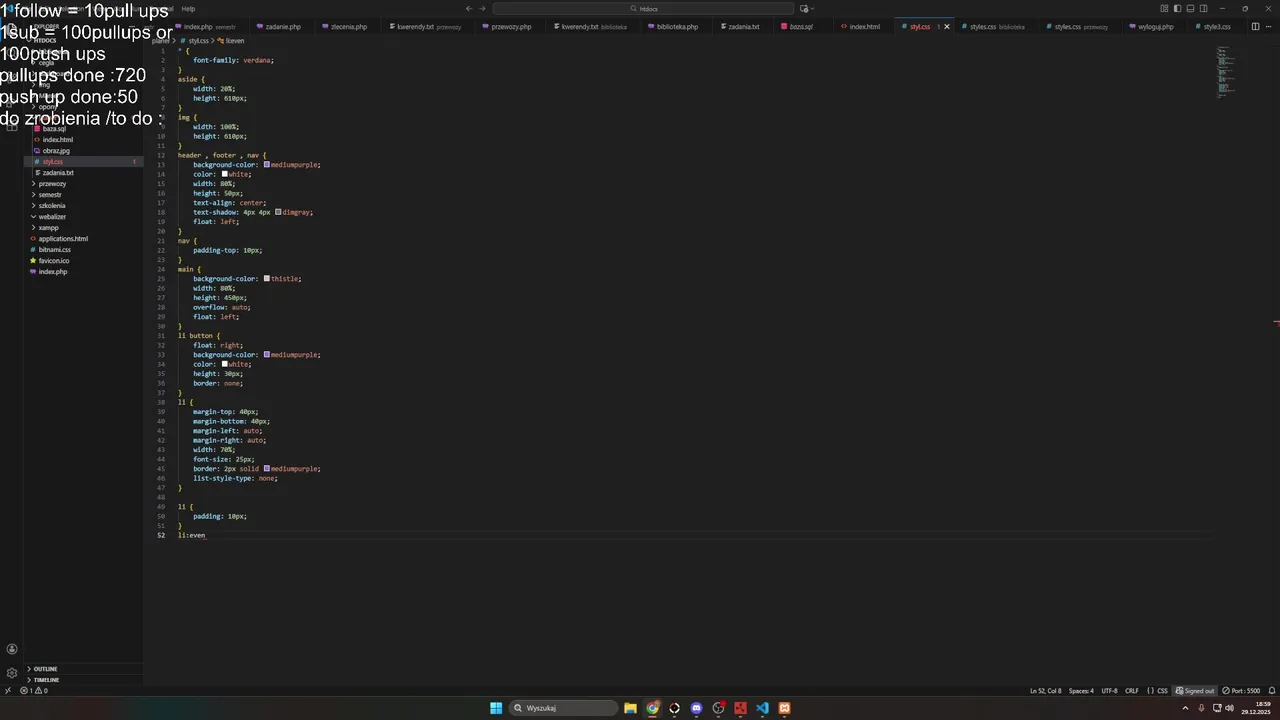The height and width of the screenshot is (720, 1280).
Task: Open the Copilot chat icon beside search box
Action: [804, 9]
